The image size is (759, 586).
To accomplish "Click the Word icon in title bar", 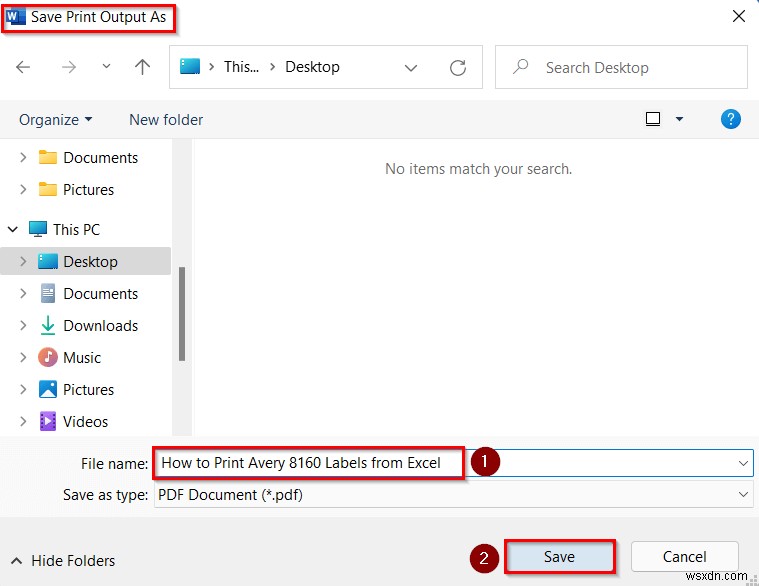I will click(15, 17).
